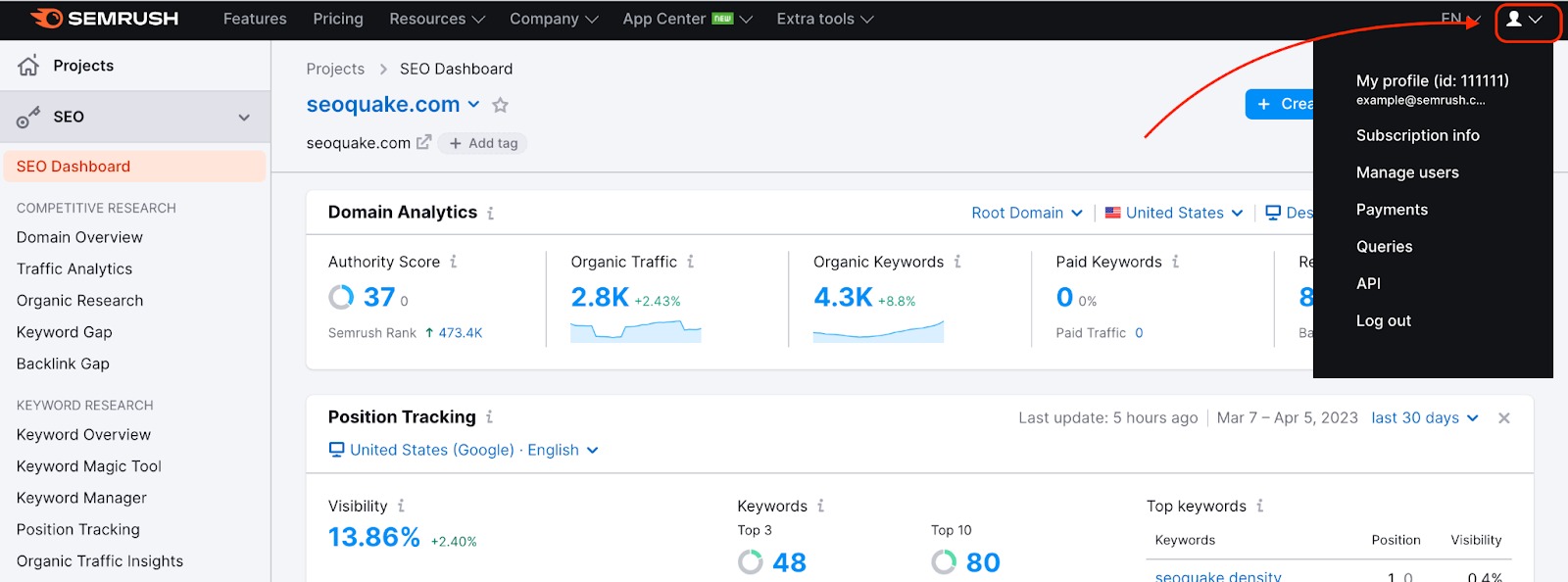Show Keywords info icon

point(820,506)
